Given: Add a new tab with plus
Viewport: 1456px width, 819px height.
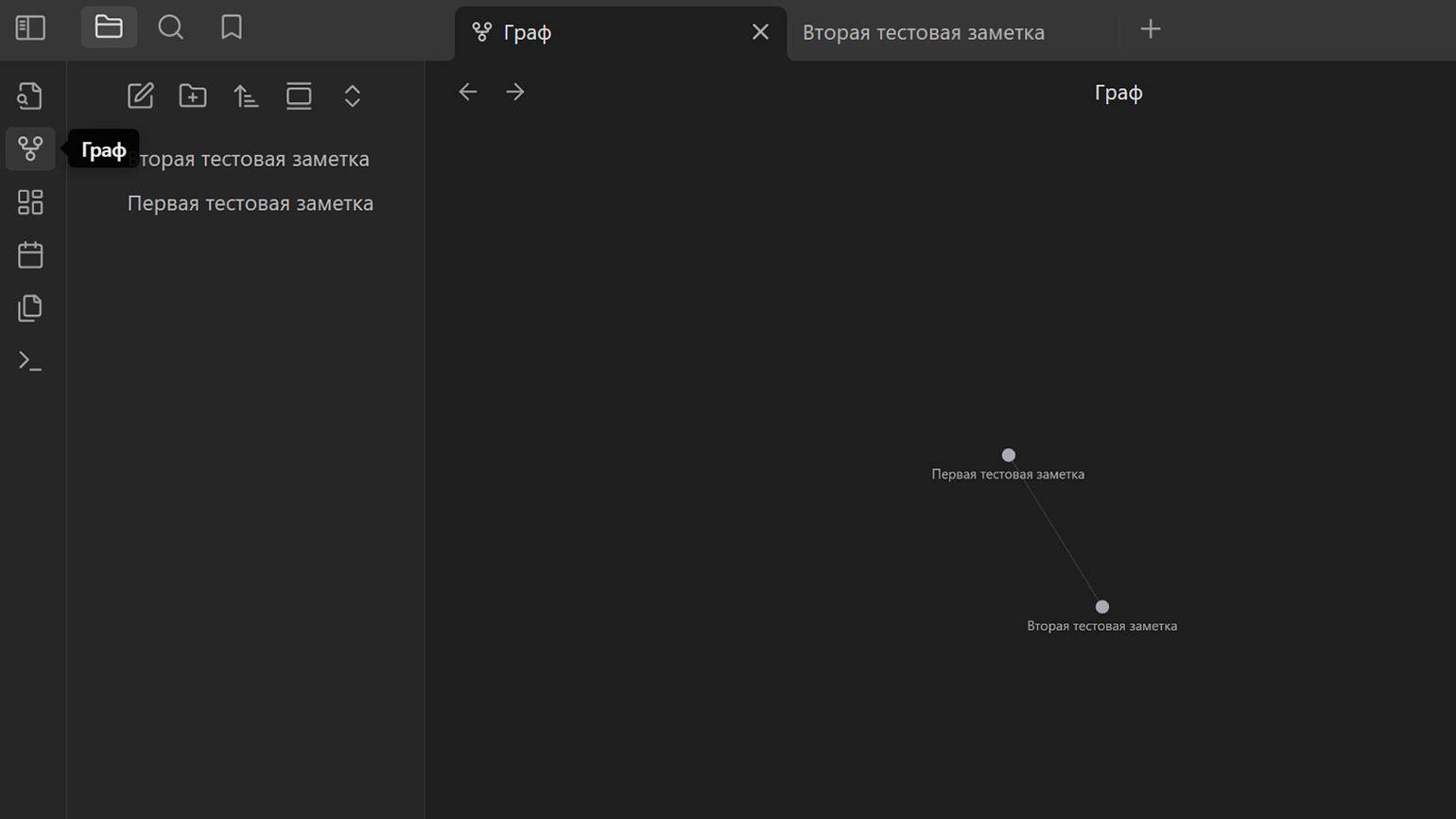Looking at the screenshot, I should click(x=1151, y=29).
